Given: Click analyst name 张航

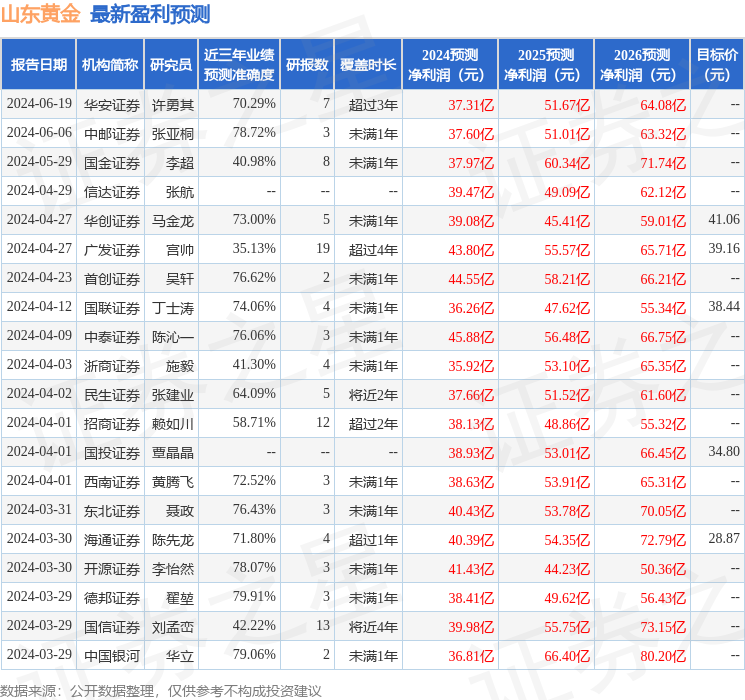Looking at the screenshot, I should pyautogui.click(x=180, y=192).
